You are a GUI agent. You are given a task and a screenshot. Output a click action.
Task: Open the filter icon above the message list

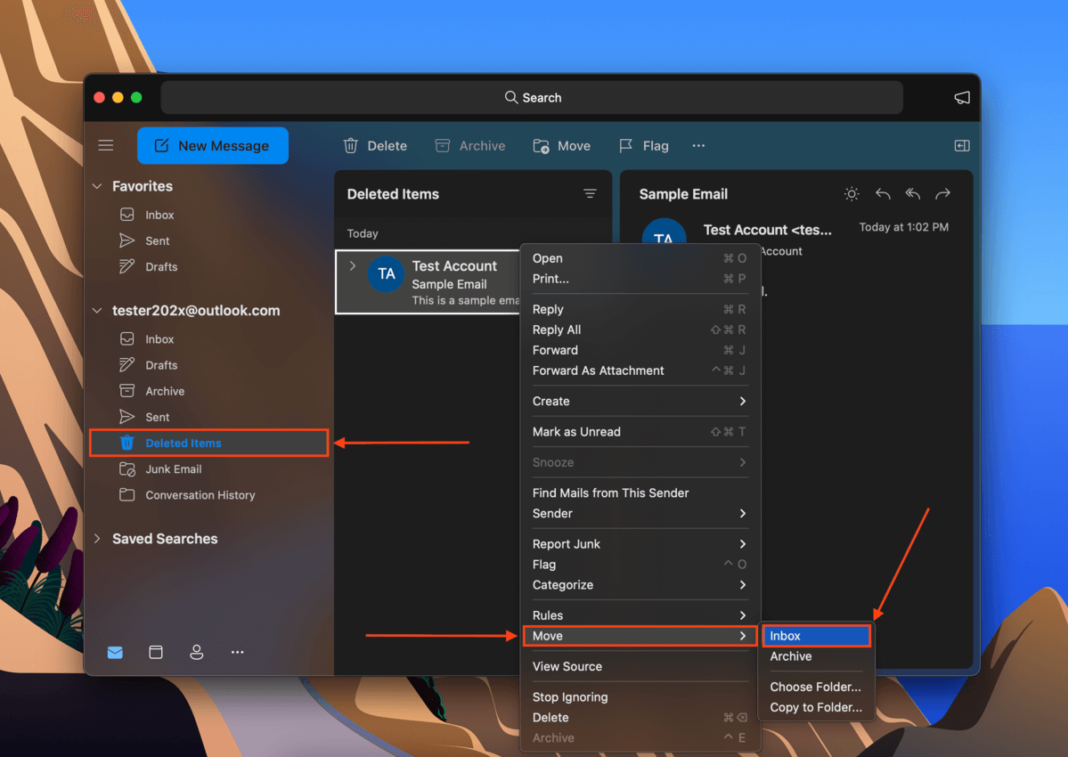[590, 193]
